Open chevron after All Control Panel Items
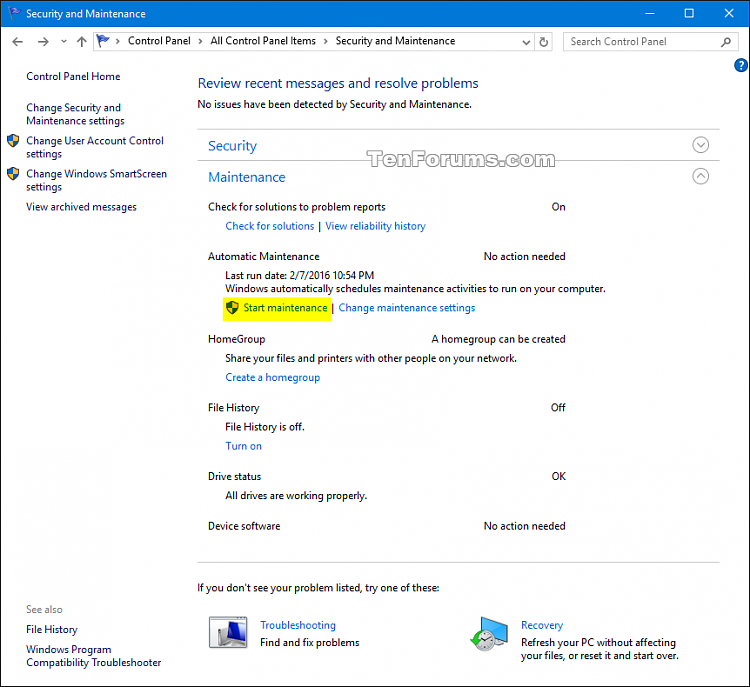 (326, 42)
